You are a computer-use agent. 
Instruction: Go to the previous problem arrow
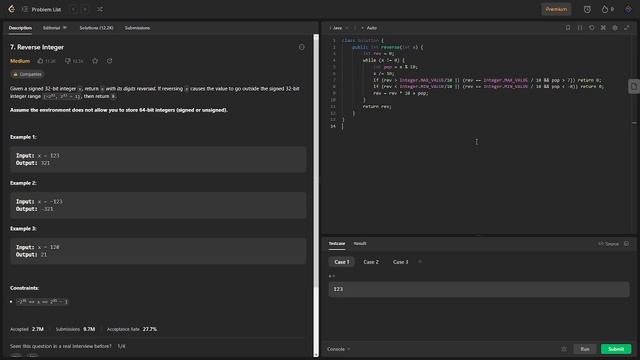[73, 9]
